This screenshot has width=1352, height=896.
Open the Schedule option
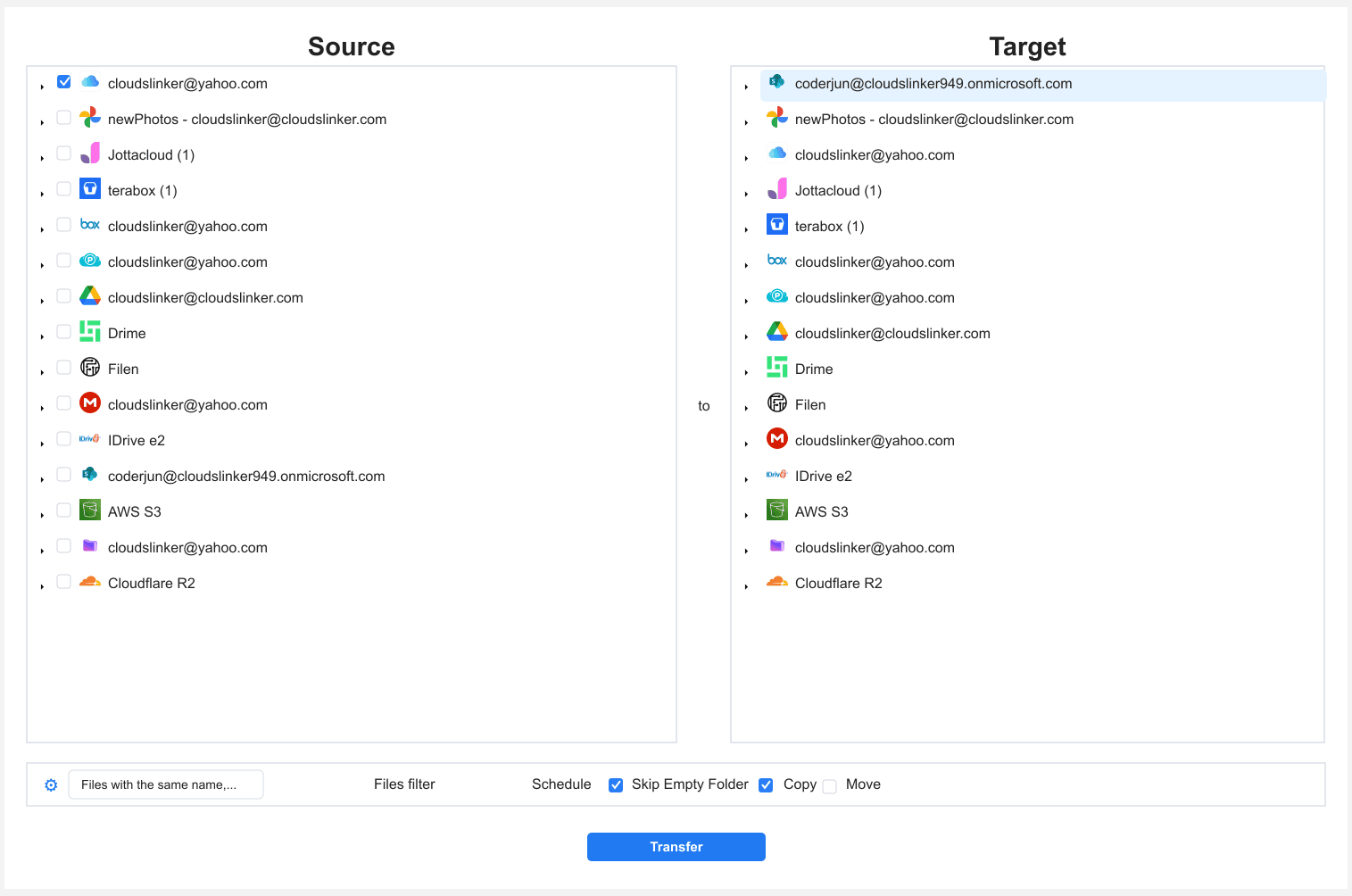pyautogui.click(x=561, y=784)
